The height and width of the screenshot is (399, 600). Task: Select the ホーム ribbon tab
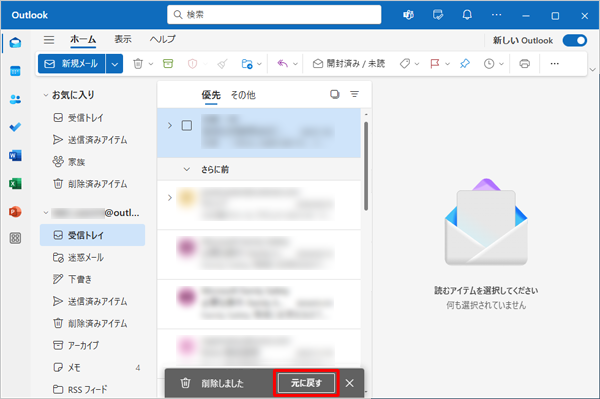pyautogui.click(x=83, y=39)
